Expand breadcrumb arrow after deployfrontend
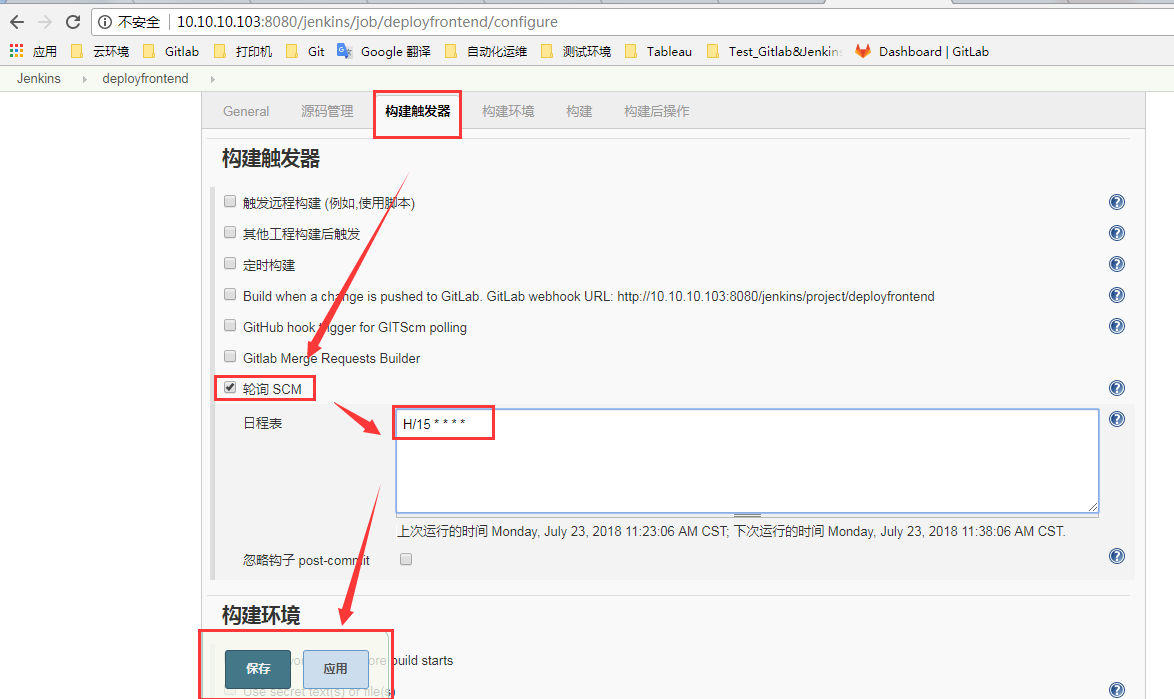This screenshot has width=1174, height=699. click(x=213, y=79)
